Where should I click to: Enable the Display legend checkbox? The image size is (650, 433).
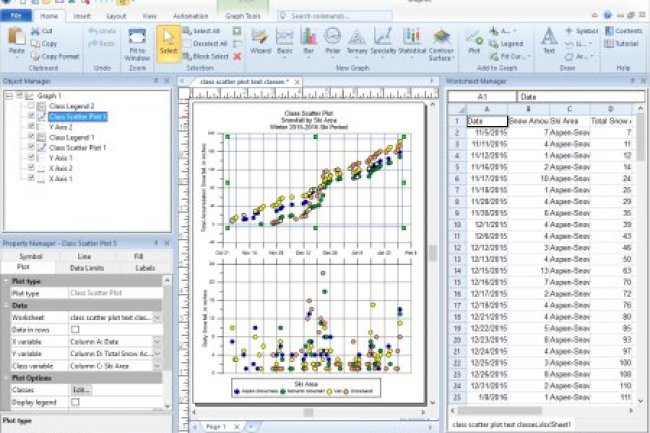coord(75,402)
